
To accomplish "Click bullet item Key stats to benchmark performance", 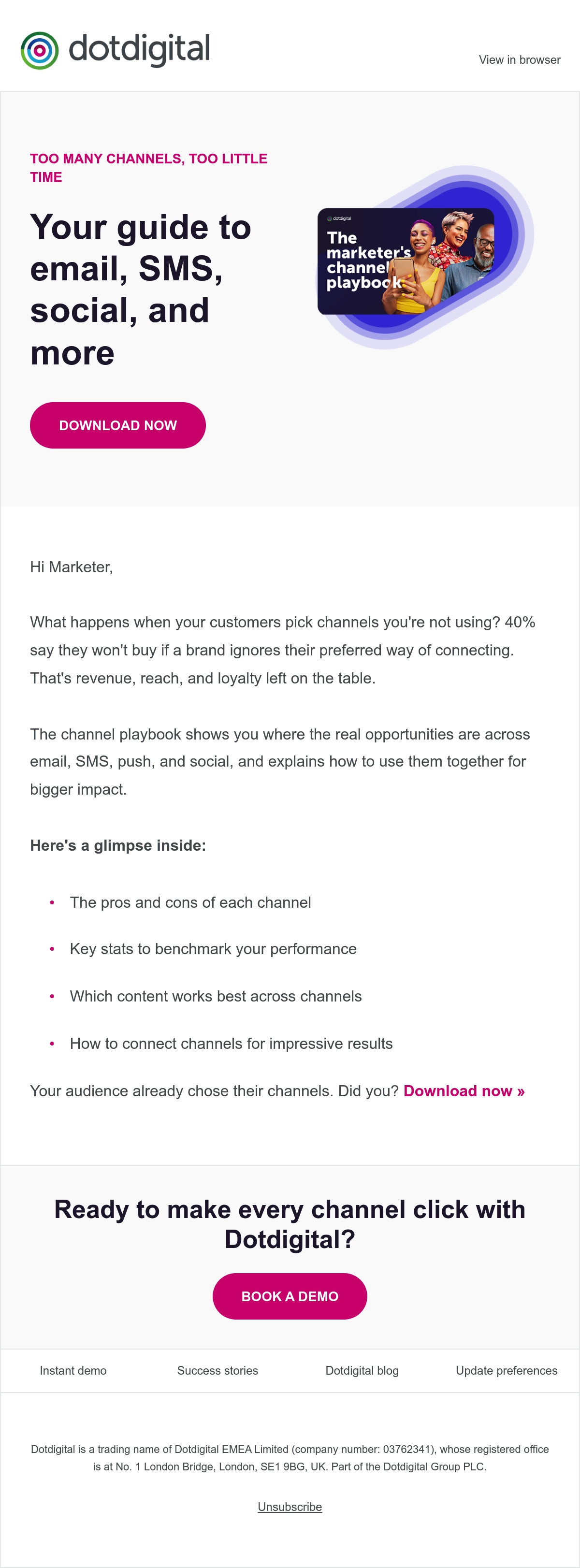I will click(x=213, y=949).
